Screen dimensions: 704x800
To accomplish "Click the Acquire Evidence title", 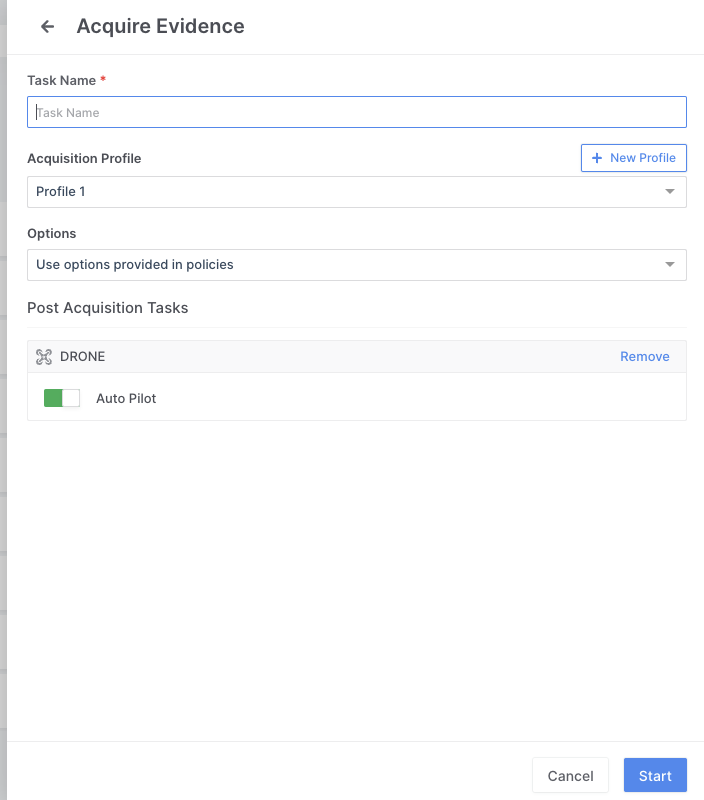I will pos(160,26).
